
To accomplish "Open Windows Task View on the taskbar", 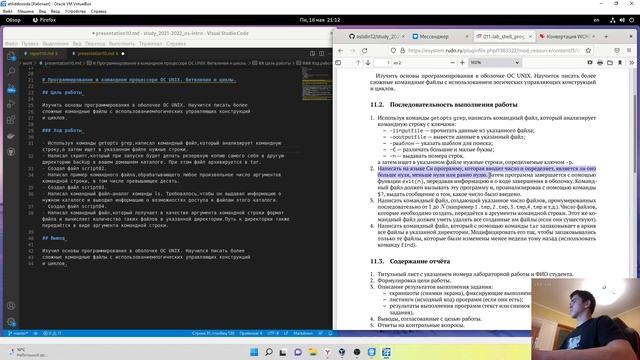I will 283,352.
